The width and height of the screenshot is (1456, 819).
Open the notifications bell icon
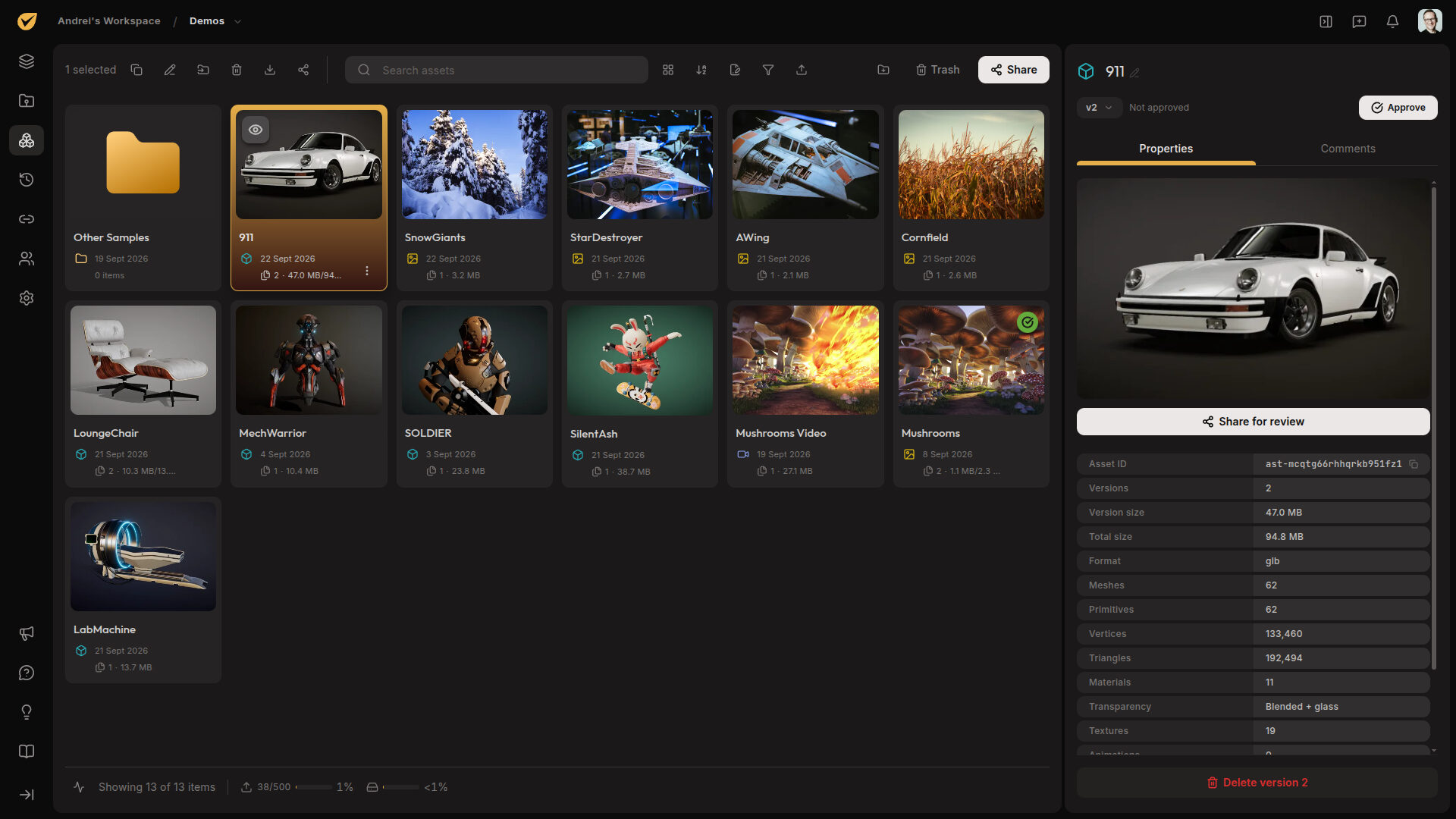click(x=1392, y=21)
